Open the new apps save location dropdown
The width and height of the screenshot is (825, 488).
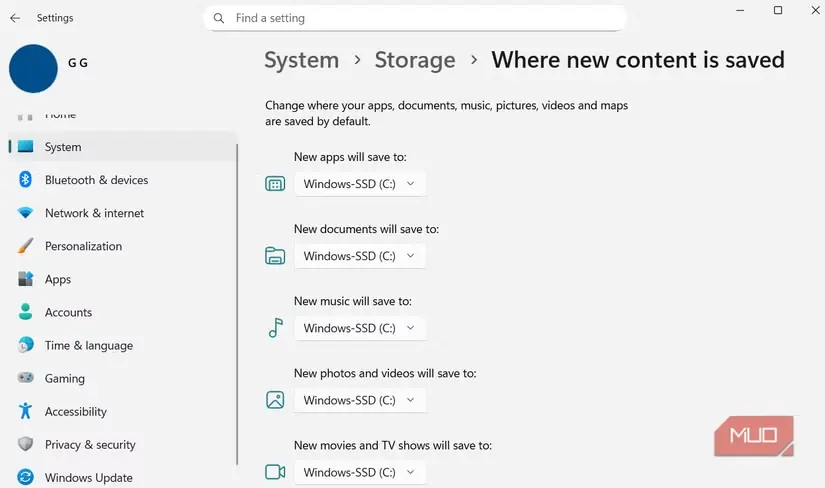(x=360, y=184)
